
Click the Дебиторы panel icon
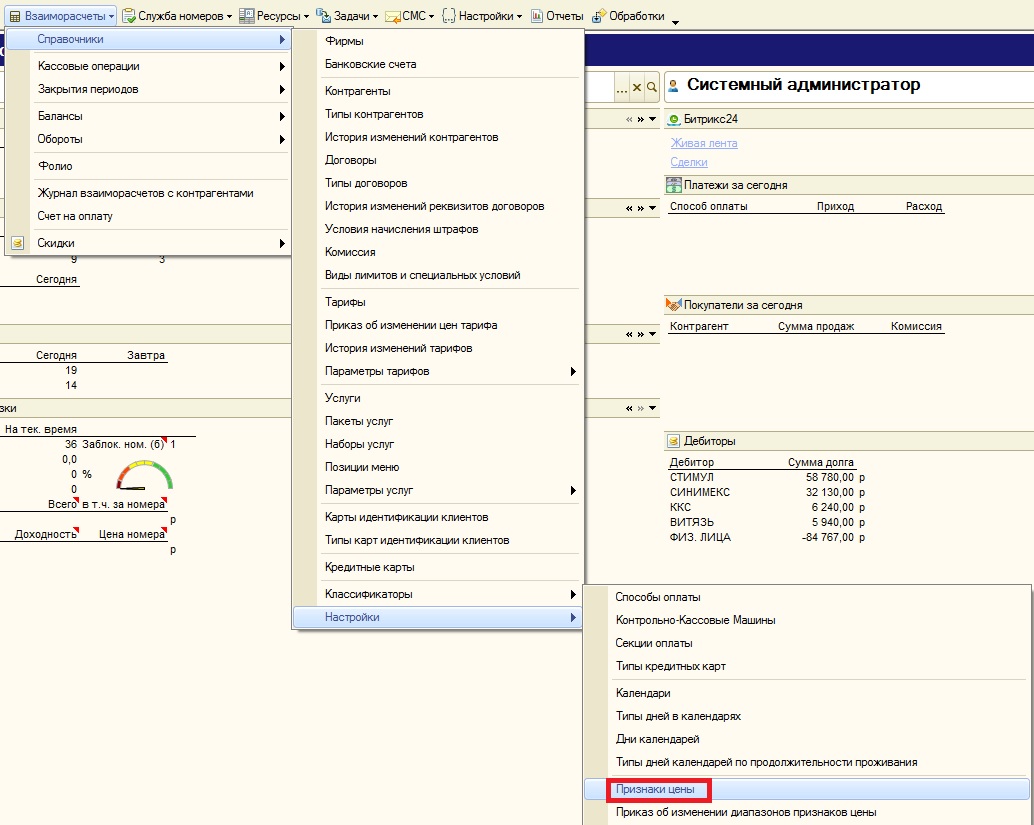(x=673, y=441)
